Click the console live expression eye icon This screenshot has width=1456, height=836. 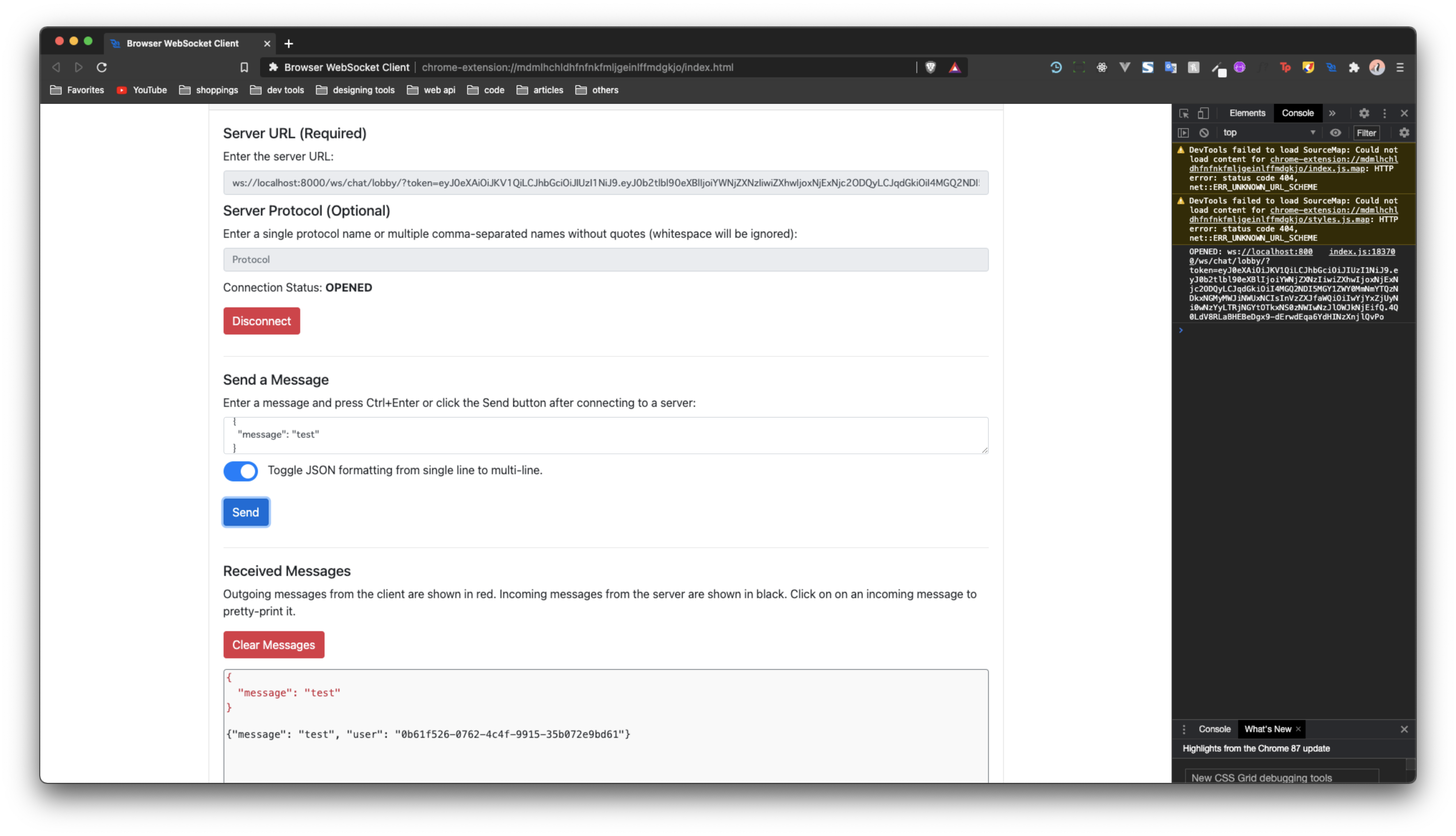click(1335, 133)
